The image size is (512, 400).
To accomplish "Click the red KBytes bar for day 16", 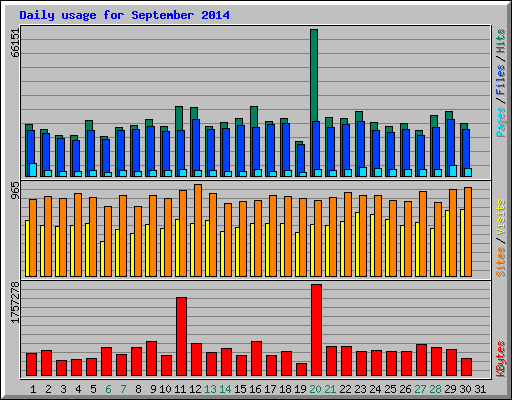I will click(256, 358).
